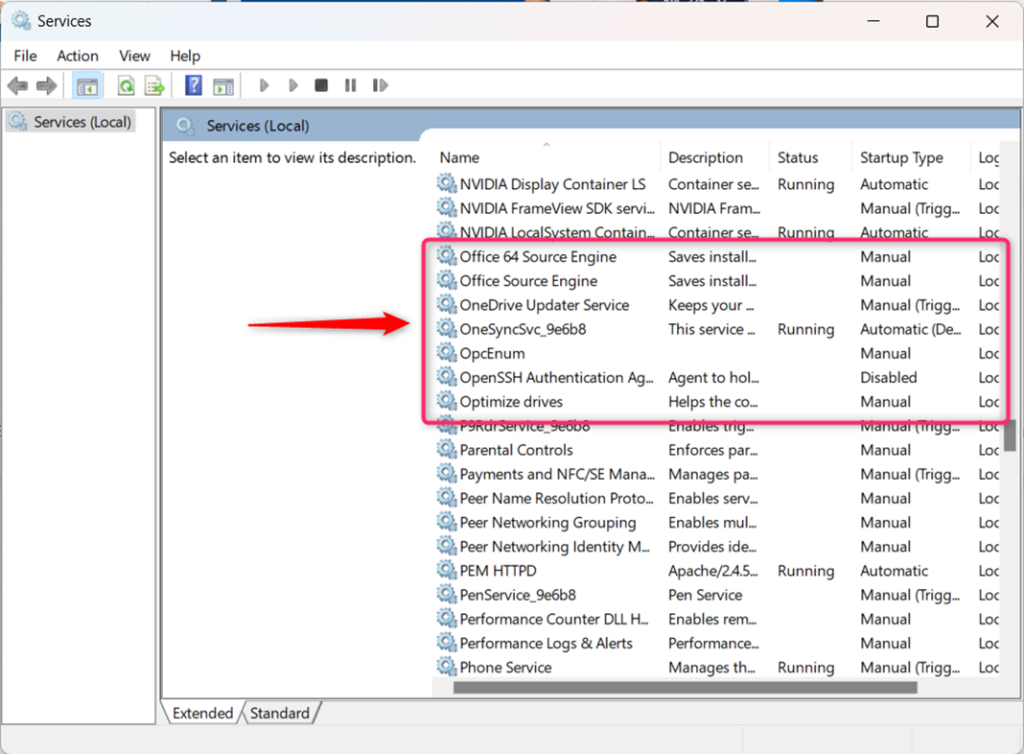Click the horizontal scrollbar thumb
1024x754 pixels.
[x=684, y=687]
